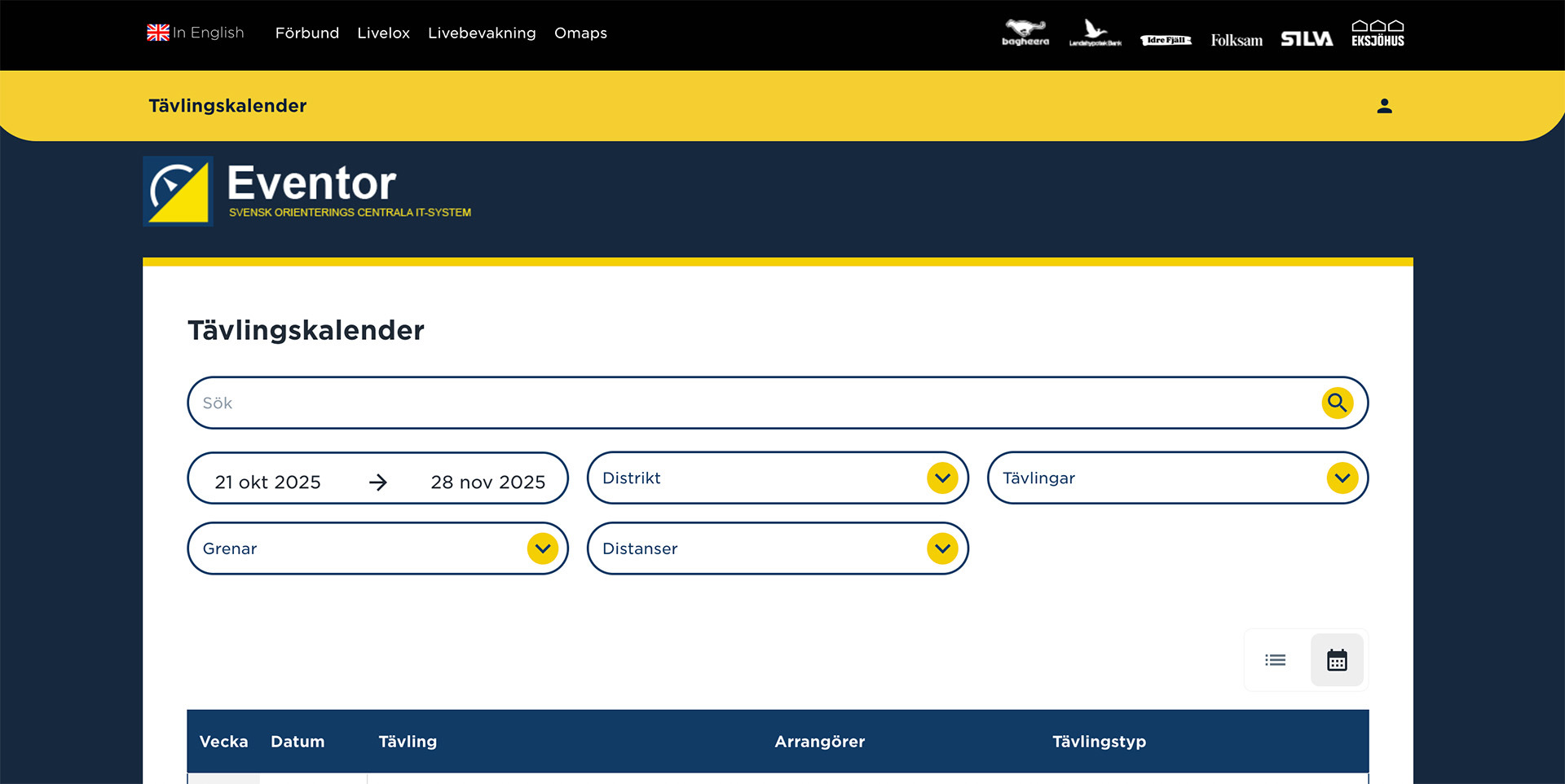Switch to calendar view

tap(1337, 660)
